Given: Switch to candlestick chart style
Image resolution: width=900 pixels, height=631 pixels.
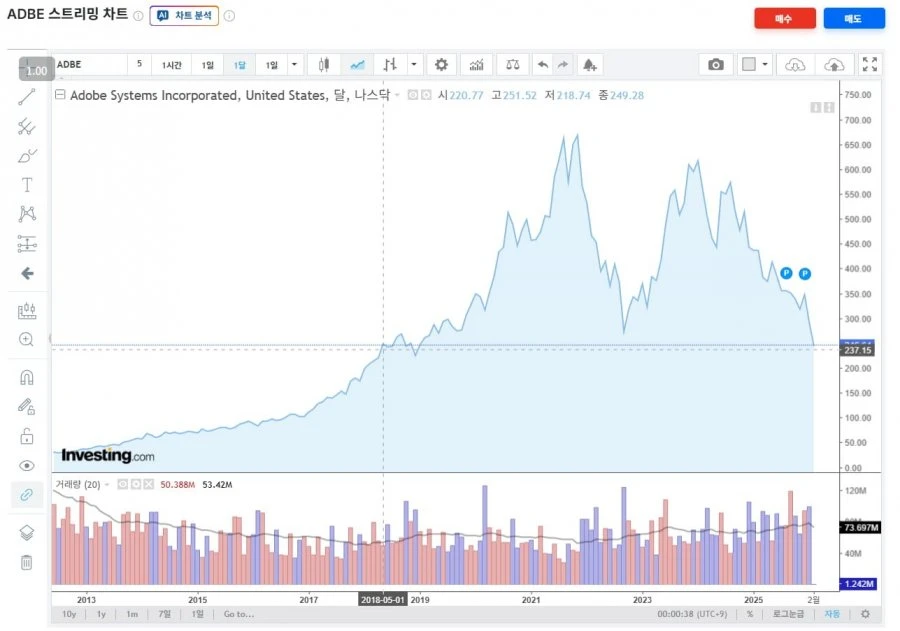Looking at the screenshot, I should (324, 64).
